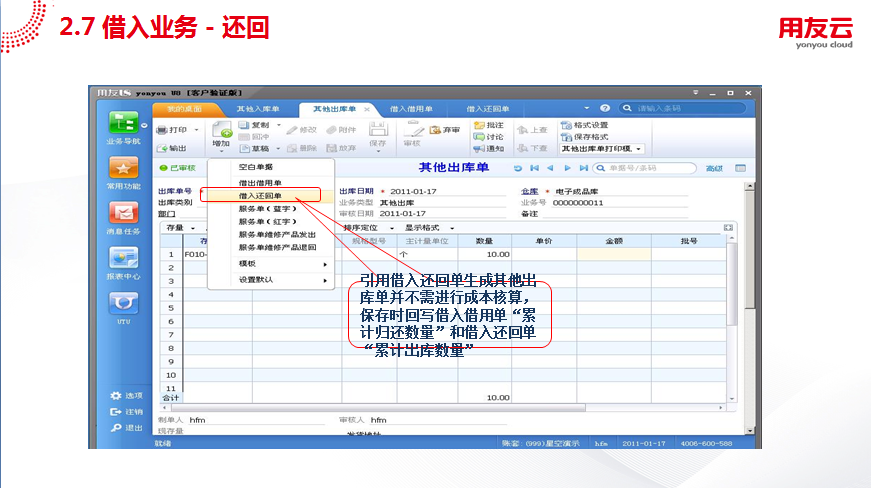Open the 报表中心 sidebar icon
The height and width of the screenshot is (488, 871).
pyautogui.click(x=123, y=258)
